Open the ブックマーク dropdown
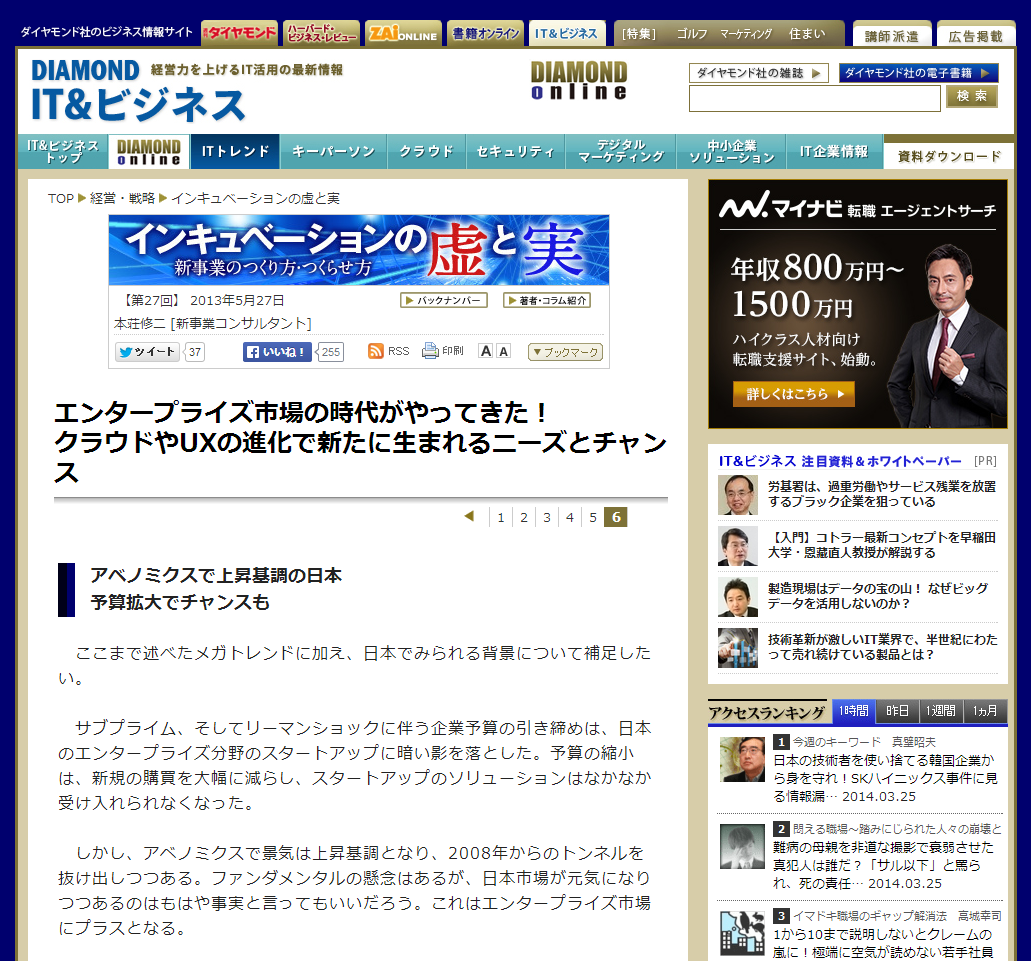This screenshot has height=961, width=1031. point(565,352)
